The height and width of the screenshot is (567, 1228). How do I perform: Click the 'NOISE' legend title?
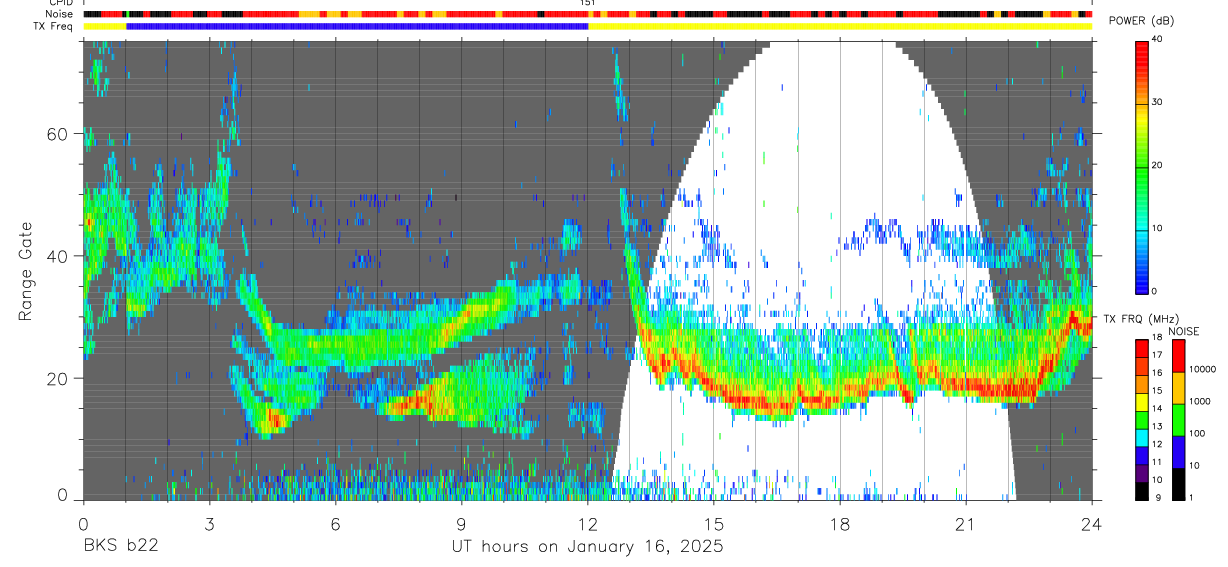click(x=1186, y=331)
